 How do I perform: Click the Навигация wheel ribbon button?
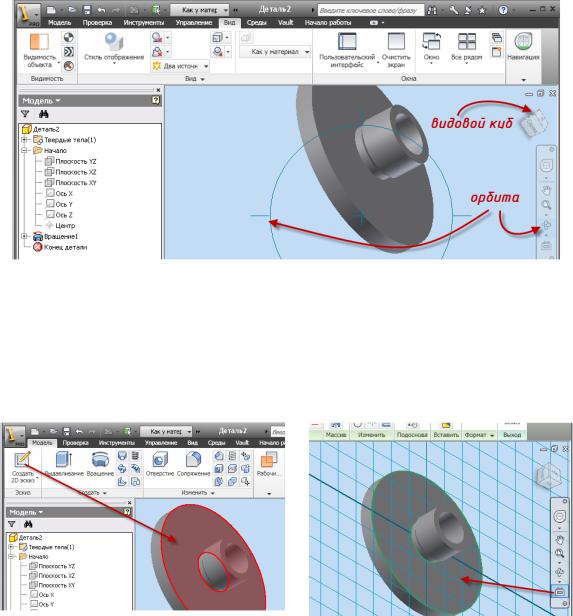tap(523, 47)
